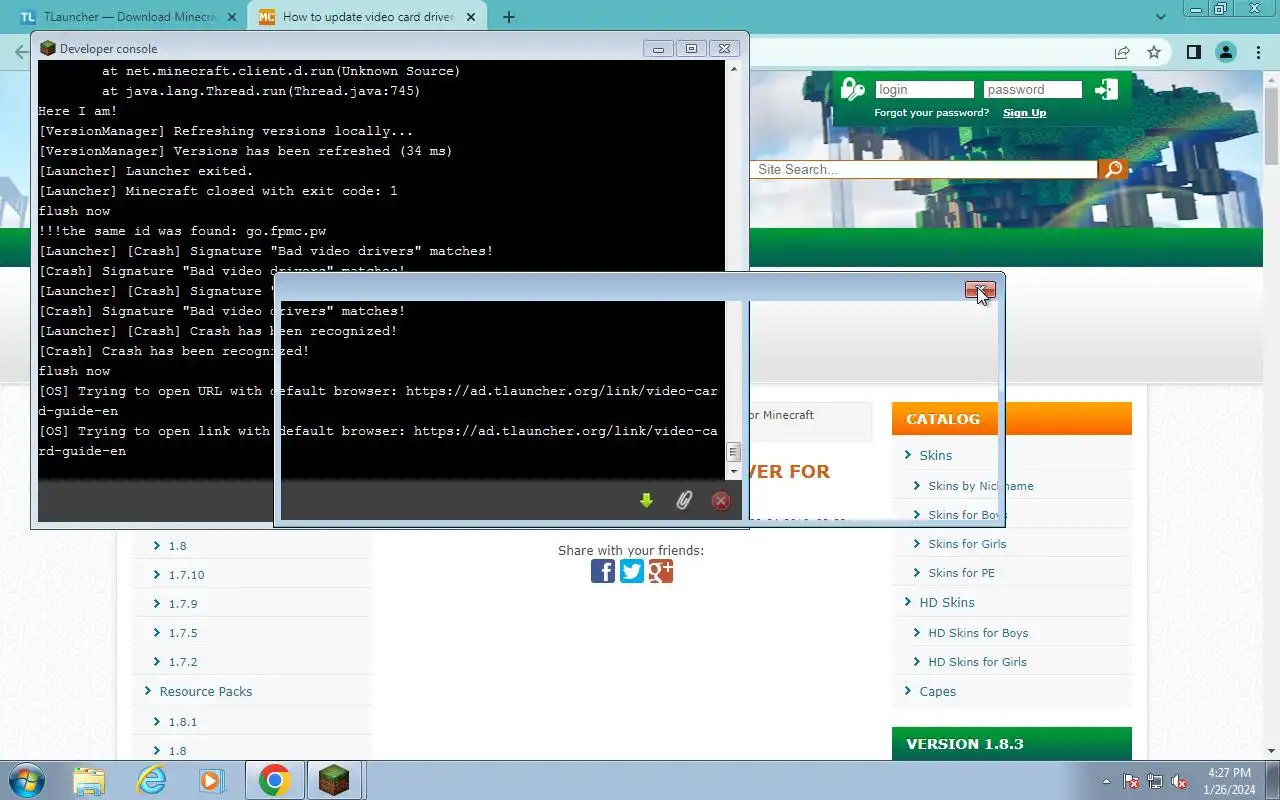Screen dimensions: 1280x800
Task: Show hidden tray icons arrow
Action: (x=1106, y=781)
